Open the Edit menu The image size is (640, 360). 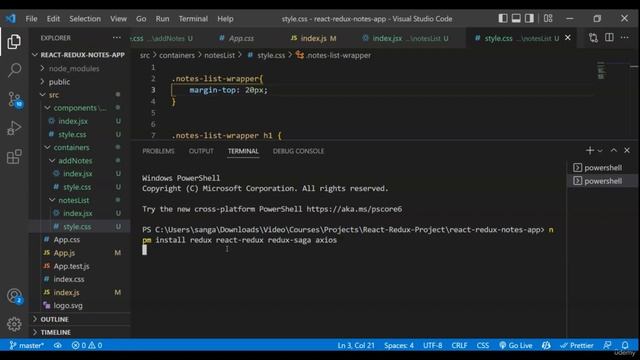[53, 19]
